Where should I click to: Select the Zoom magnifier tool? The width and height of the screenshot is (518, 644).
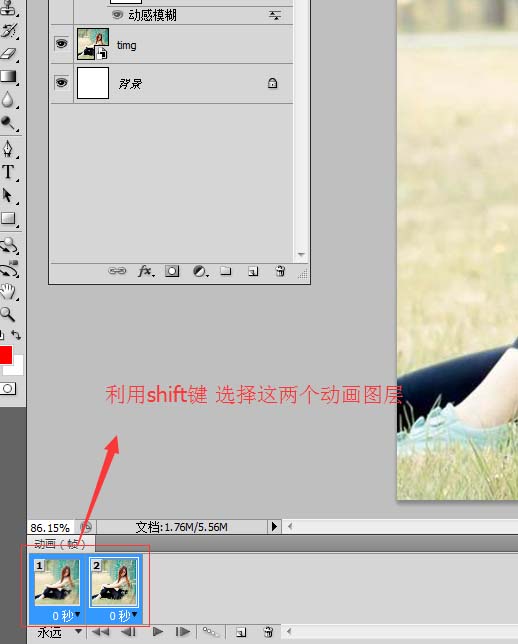pyautogui.click(x=7, y=314)
